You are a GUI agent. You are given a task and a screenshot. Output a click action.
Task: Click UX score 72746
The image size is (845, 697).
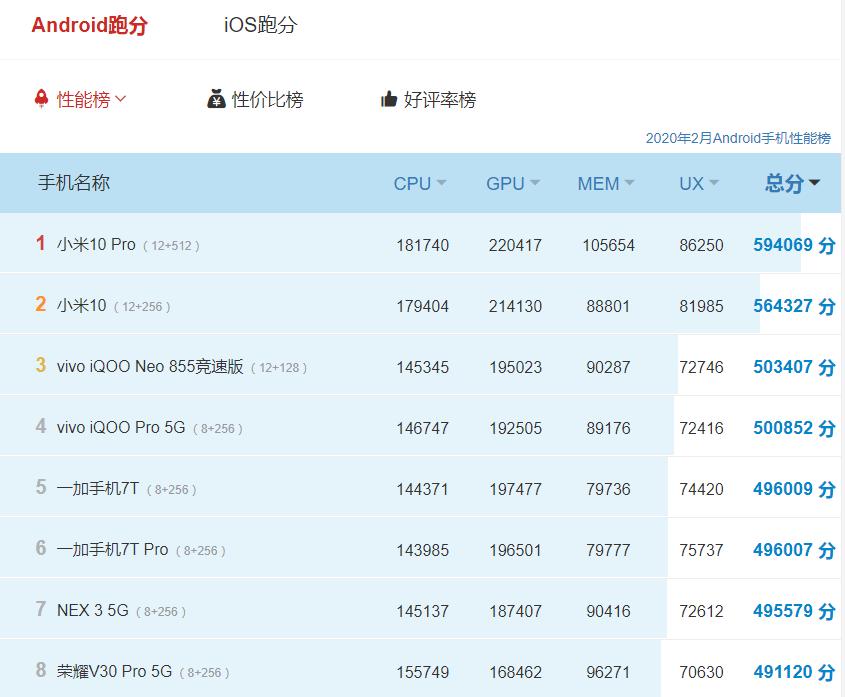[701, 367]
